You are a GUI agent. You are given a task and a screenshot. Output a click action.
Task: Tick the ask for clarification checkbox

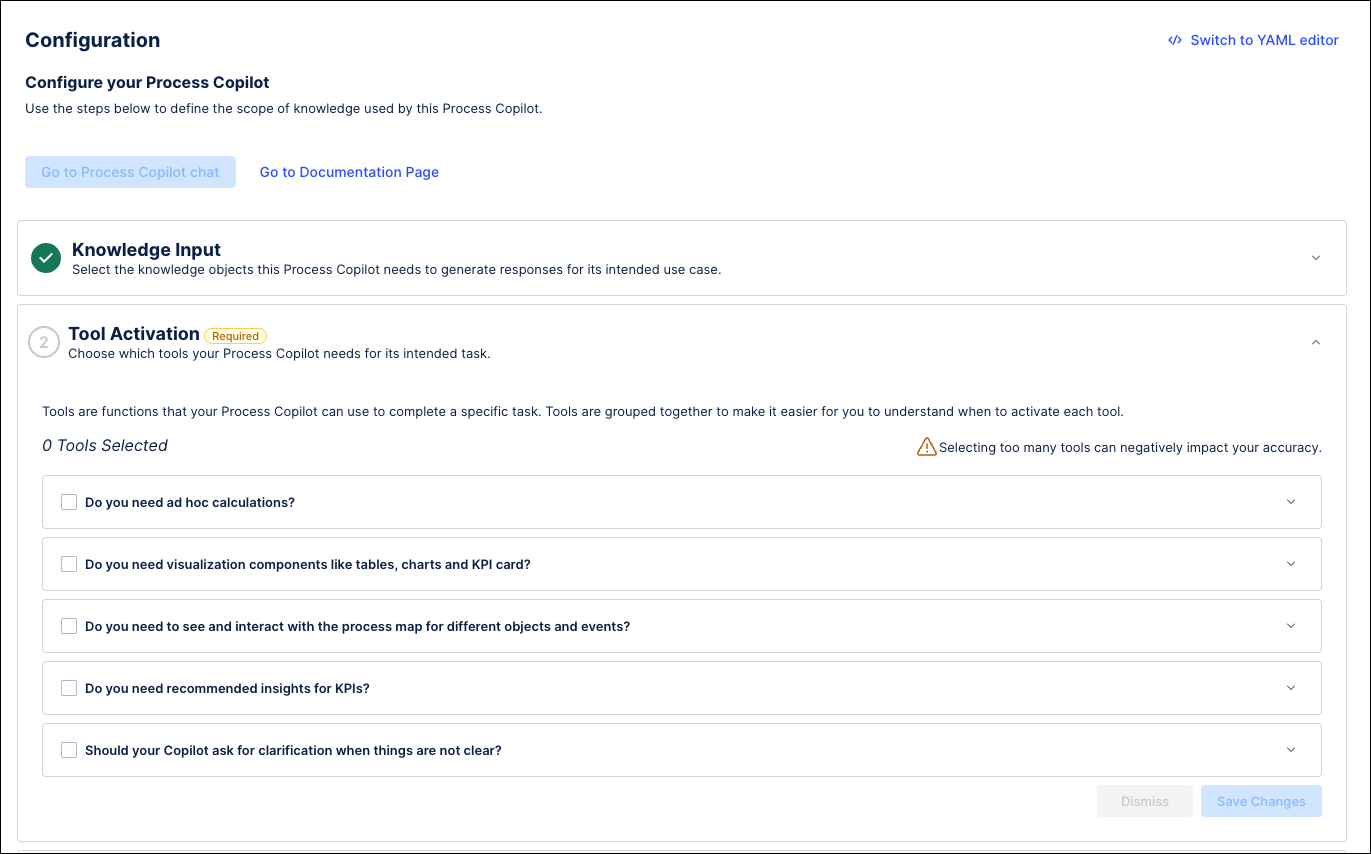69,750
